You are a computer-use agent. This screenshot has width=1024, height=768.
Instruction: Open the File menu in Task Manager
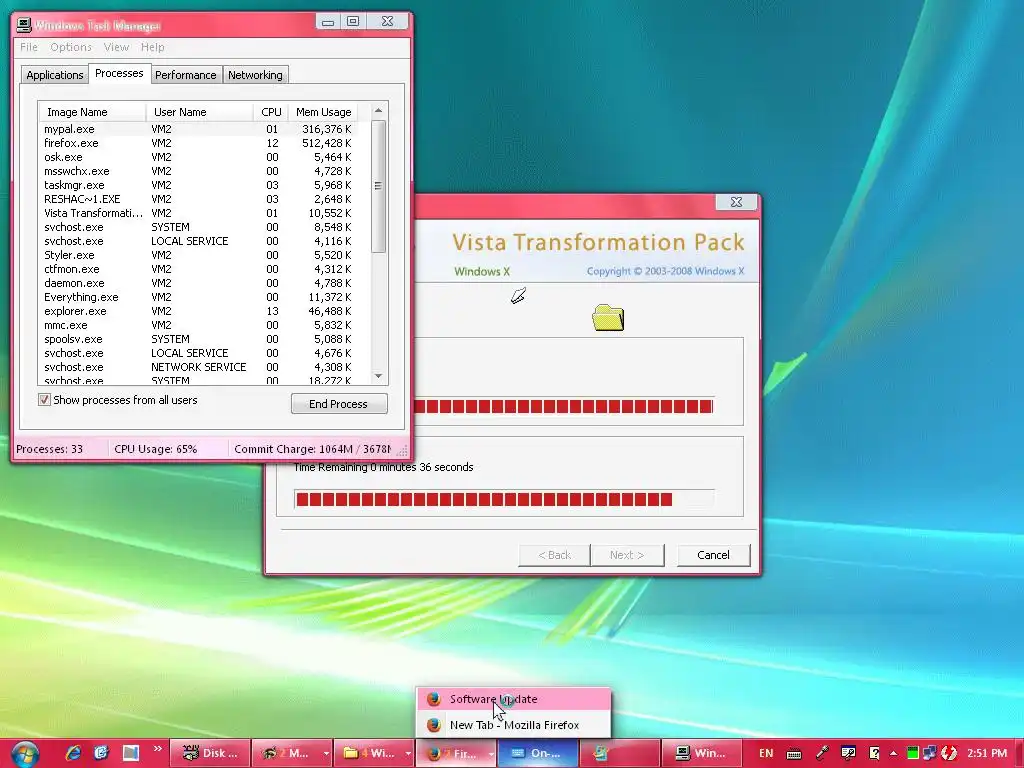(x=29, y=47)
